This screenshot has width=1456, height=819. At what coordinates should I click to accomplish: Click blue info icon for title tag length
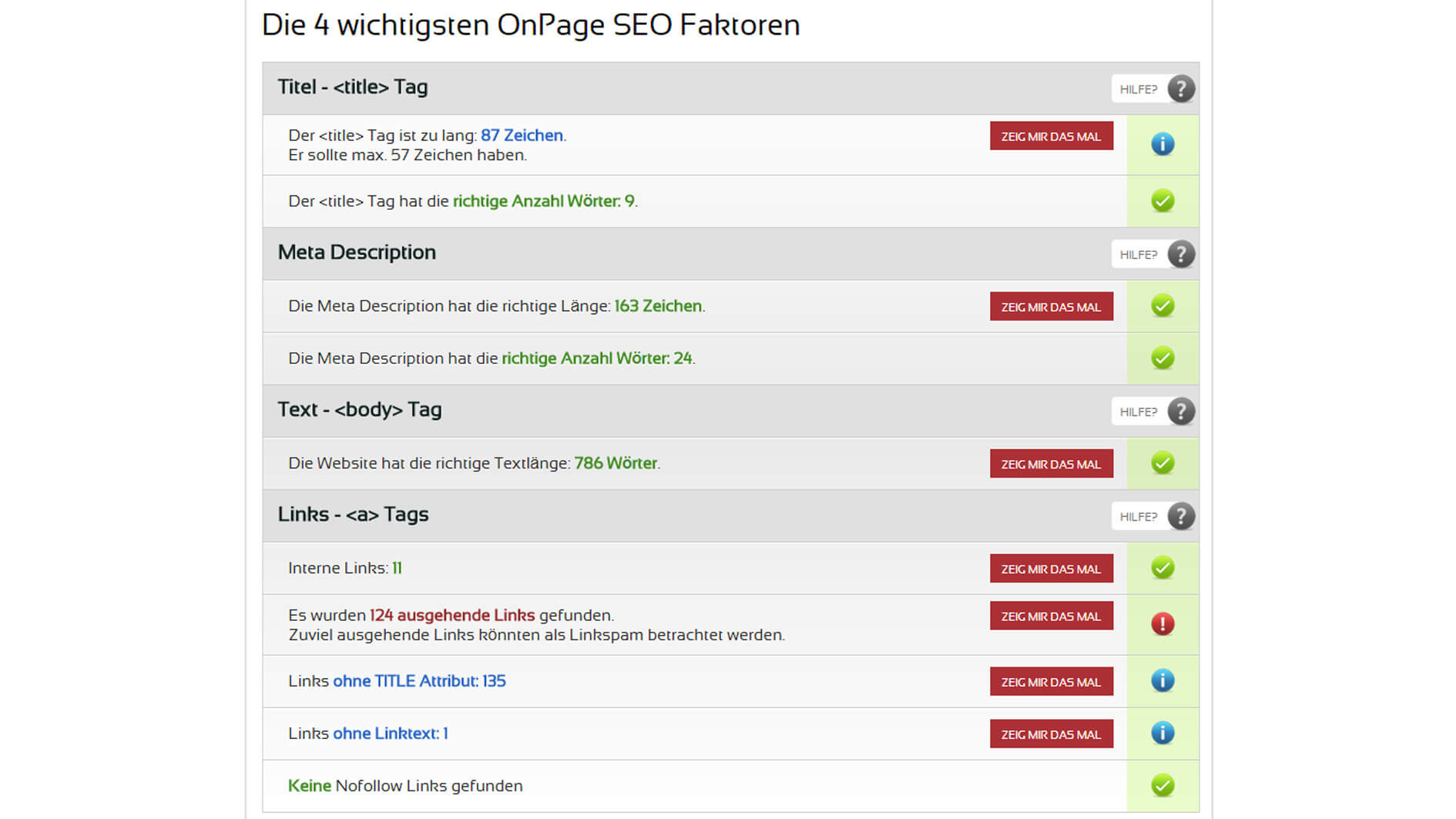(x=1162, y=144)
